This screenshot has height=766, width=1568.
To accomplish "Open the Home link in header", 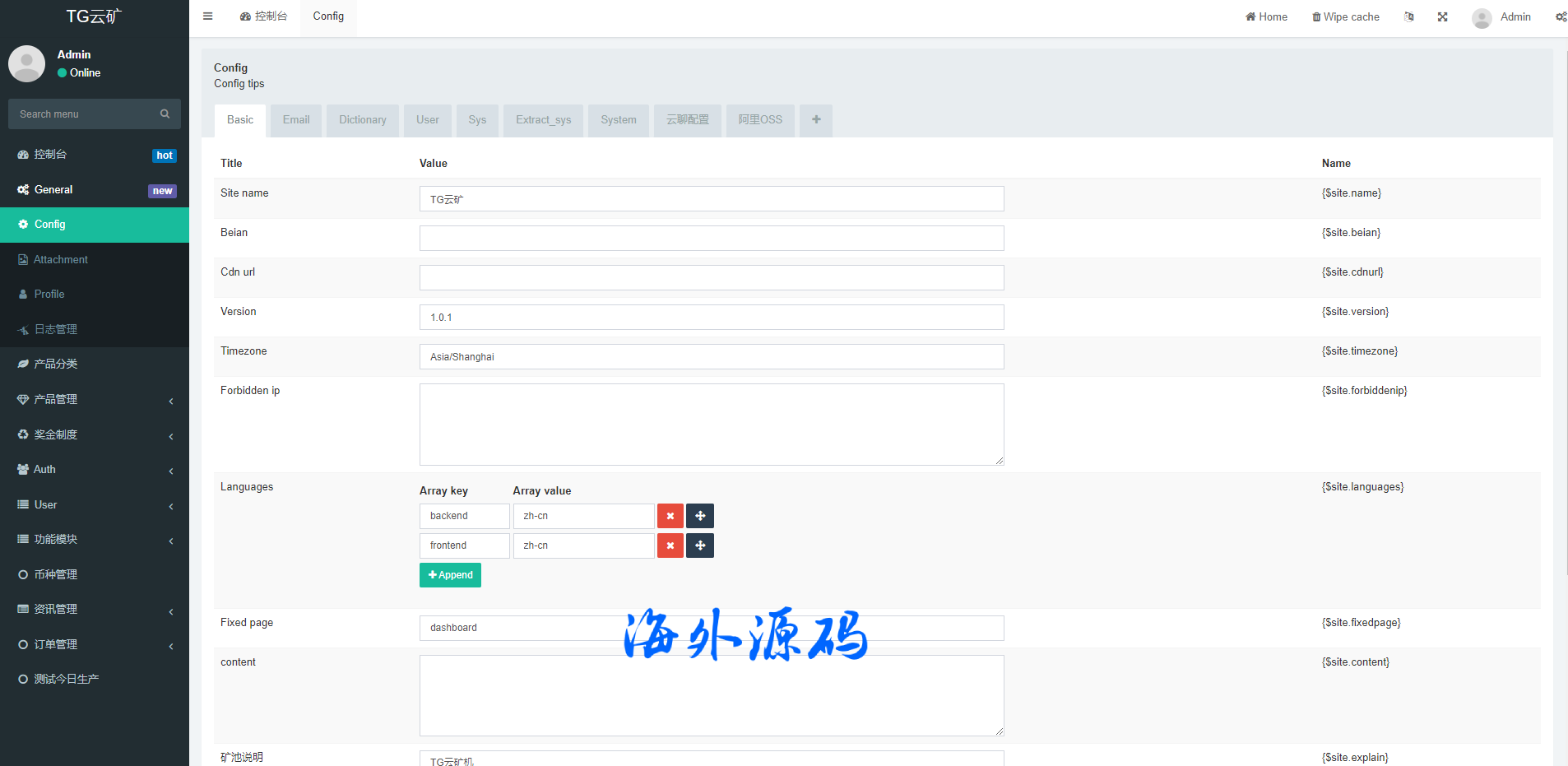I will coord(1266,16).
